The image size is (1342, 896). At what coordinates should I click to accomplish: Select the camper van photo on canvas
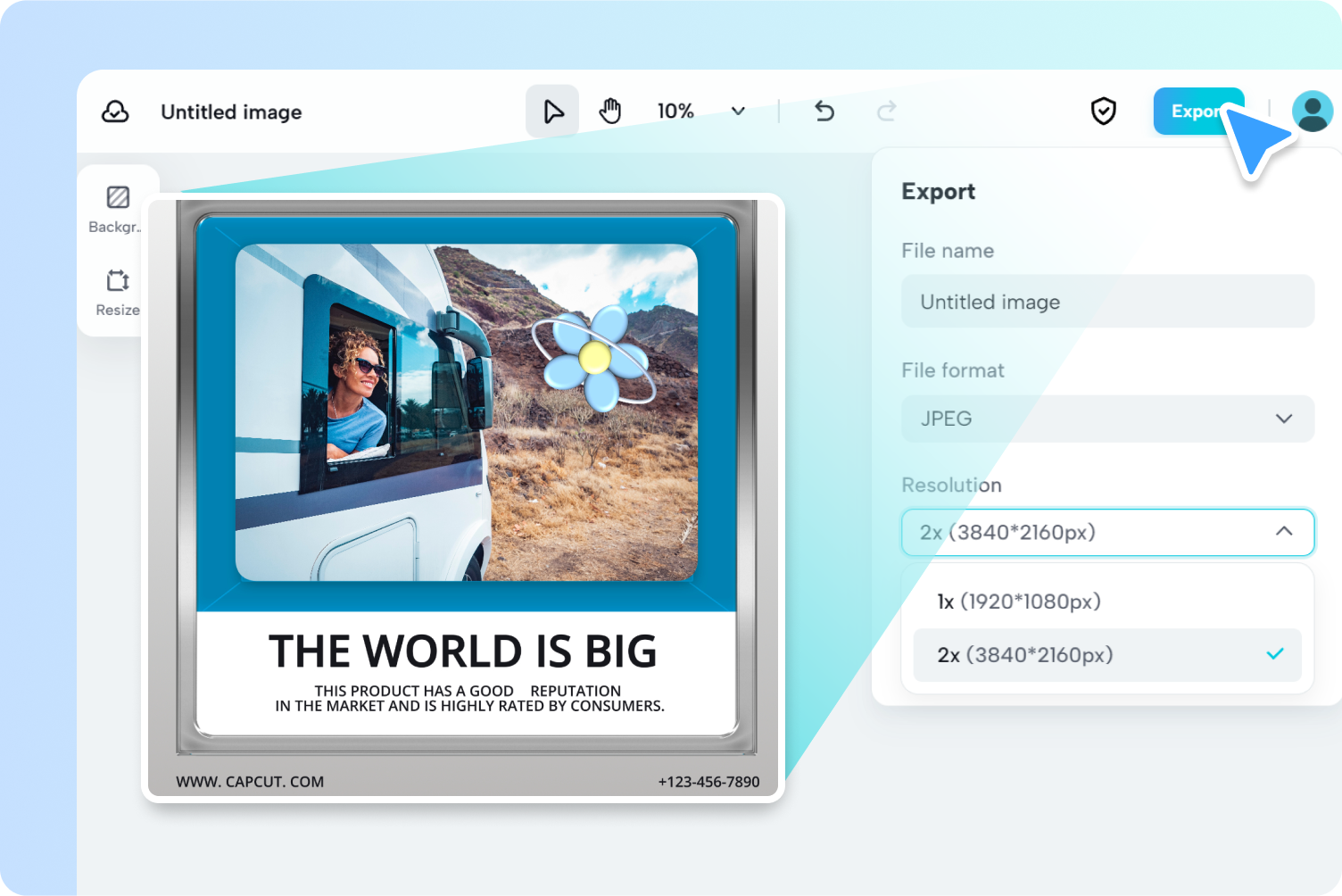[466, 412]
